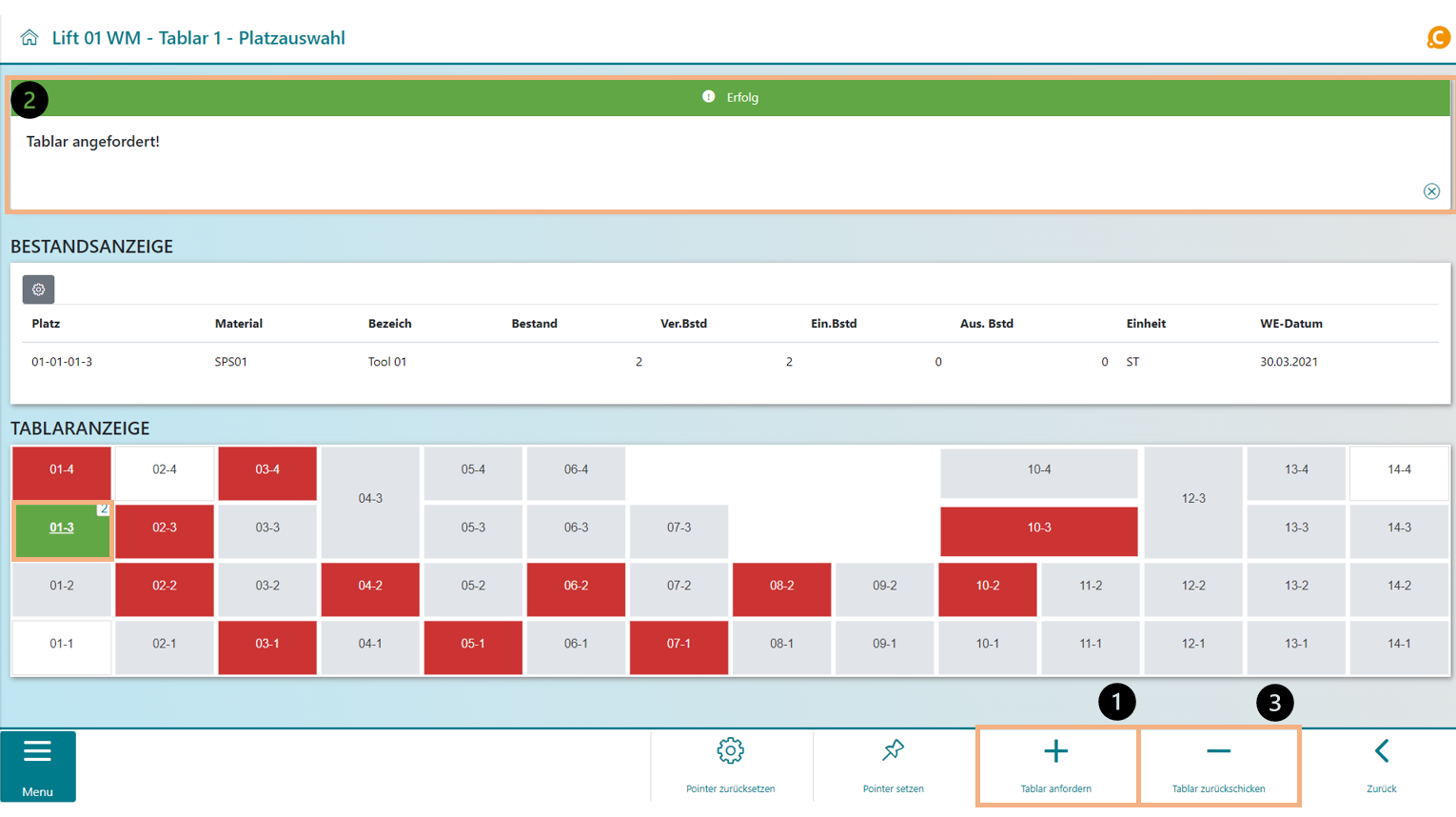Click Pointer zurücksetzen gear icon
Screen dimensions: 1456x817
tap(730, 752)
